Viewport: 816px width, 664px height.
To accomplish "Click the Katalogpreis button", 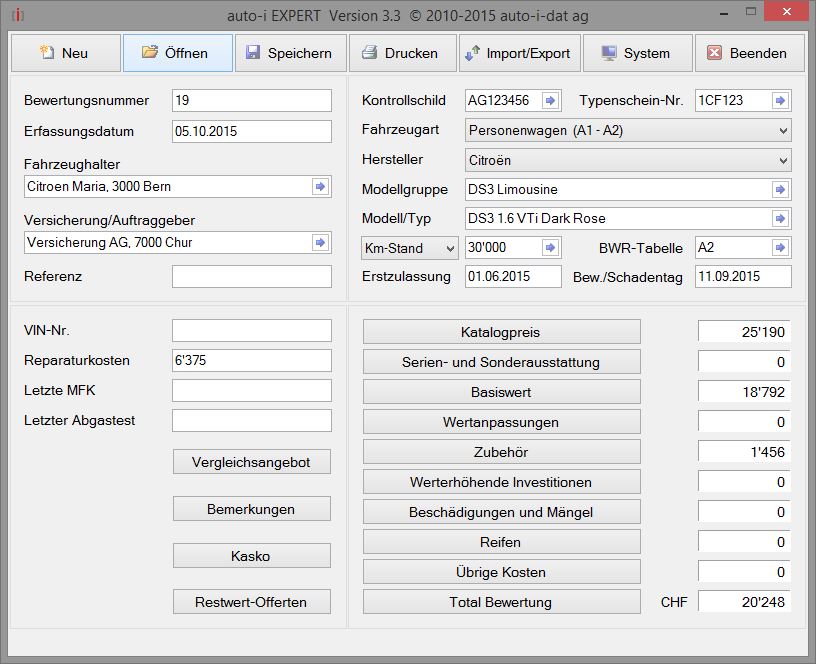I will point(501,332).
